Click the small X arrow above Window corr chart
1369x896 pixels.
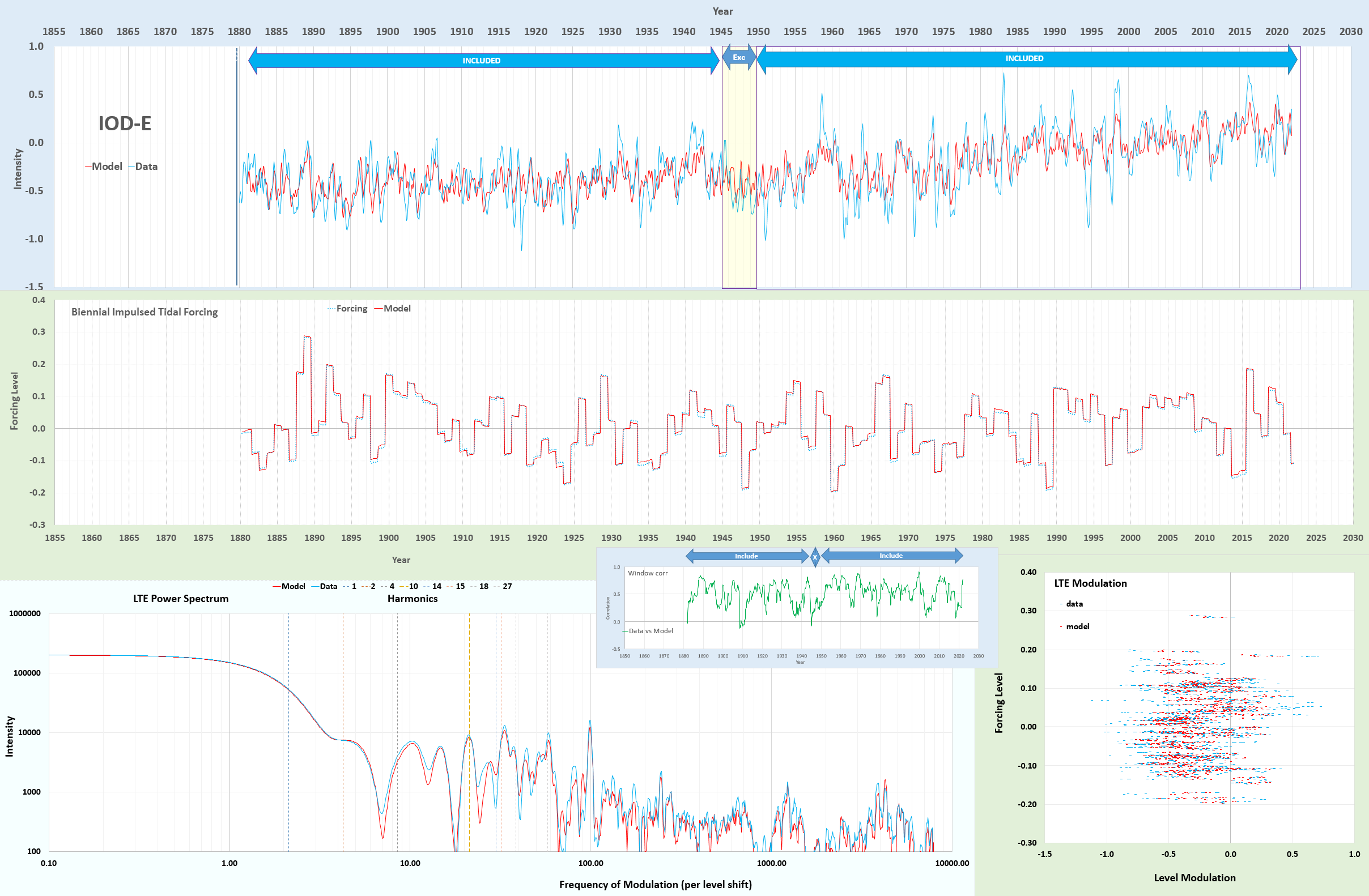pyautogui.click(x=814, y=557)
